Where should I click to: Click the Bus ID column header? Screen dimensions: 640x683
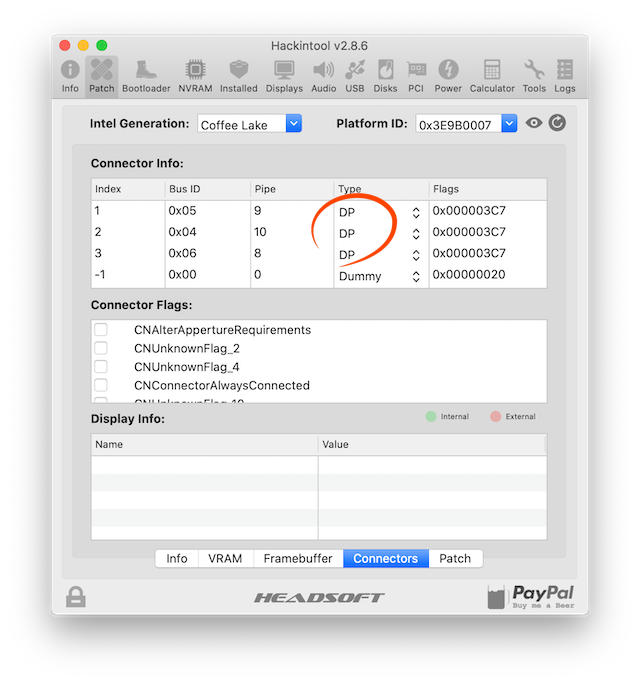point(208,189)
